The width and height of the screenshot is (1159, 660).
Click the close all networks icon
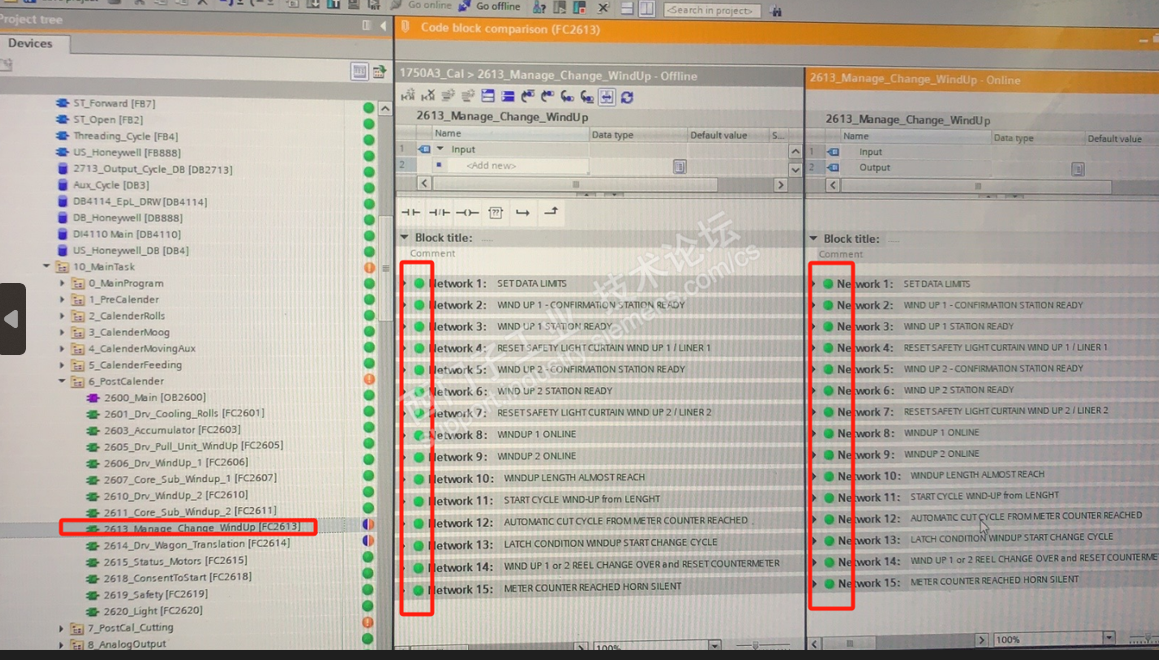pos(508,96)
